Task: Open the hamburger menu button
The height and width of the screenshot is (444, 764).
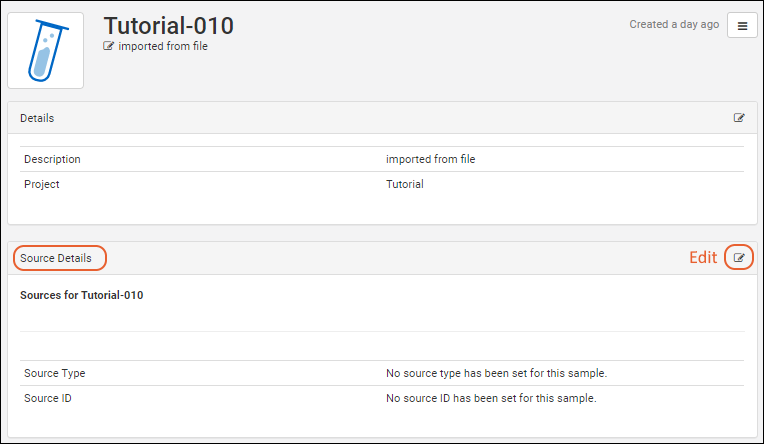Action: (x=742, y=27)
